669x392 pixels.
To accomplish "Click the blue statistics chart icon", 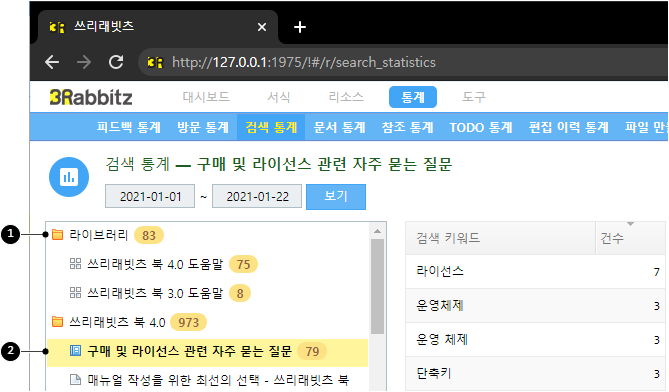I will click(x=69, y=177).
